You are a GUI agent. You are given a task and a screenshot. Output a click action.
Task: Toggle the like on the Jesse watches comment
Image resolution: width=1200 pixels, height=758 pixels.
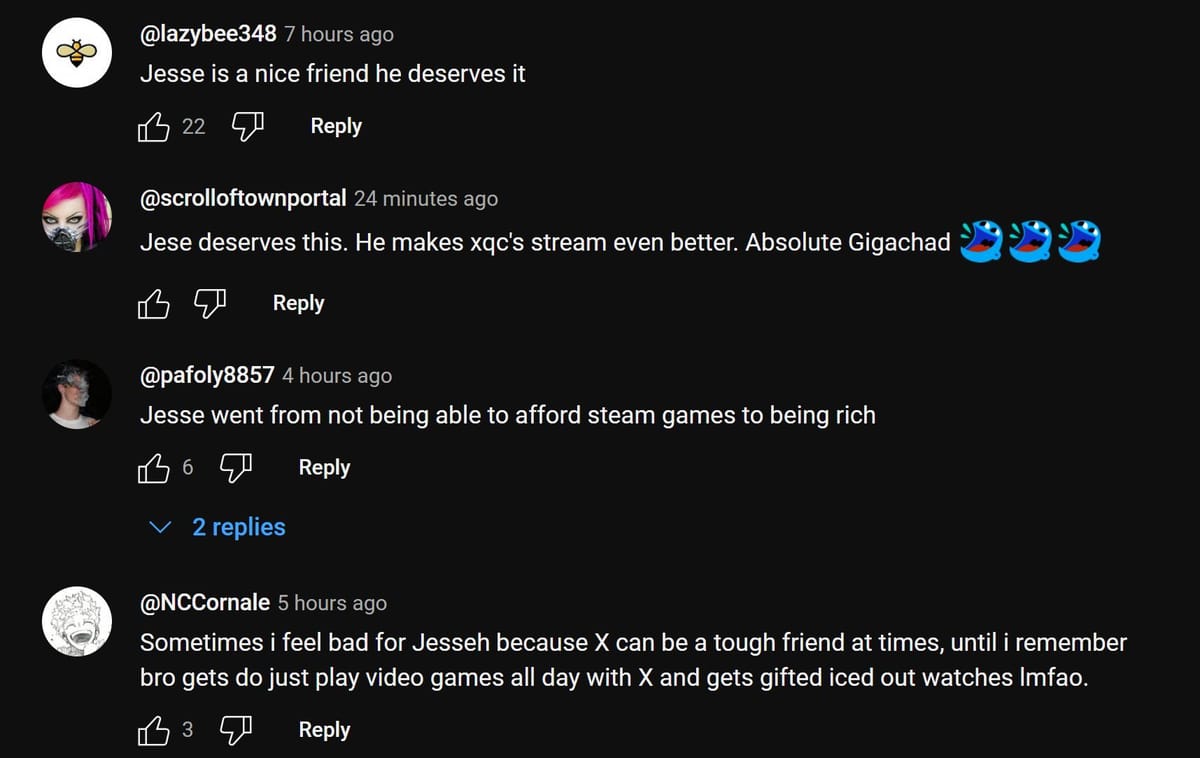(153, 730)
